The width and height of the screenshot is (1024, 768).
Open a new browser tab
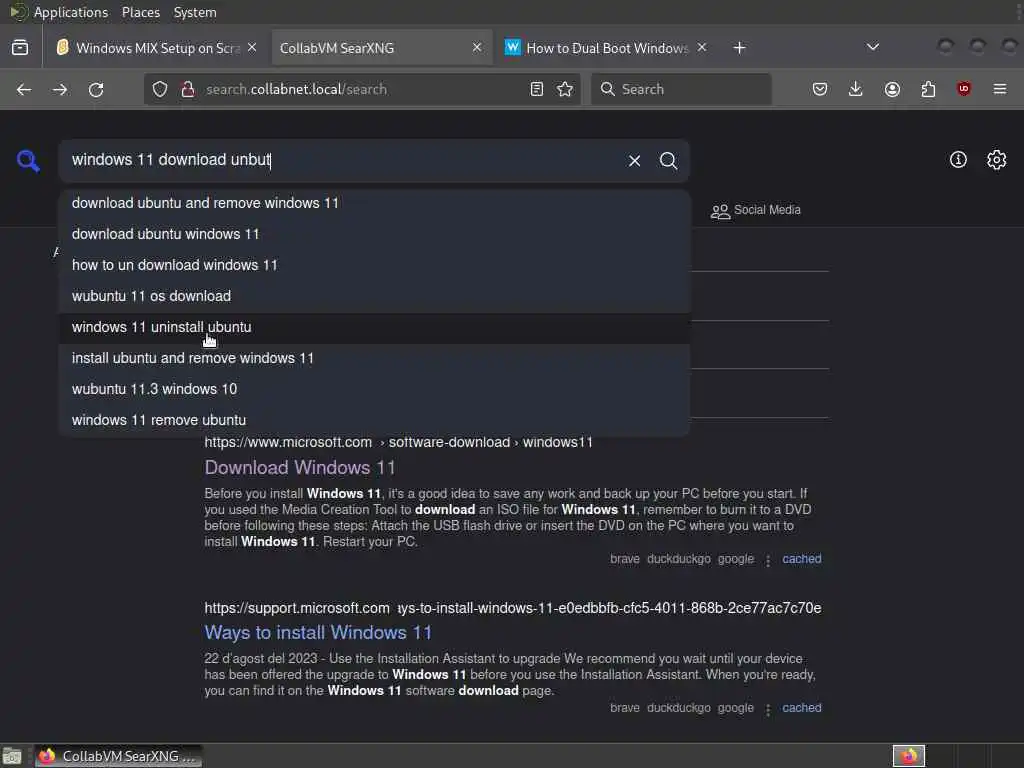click(739, 48)
